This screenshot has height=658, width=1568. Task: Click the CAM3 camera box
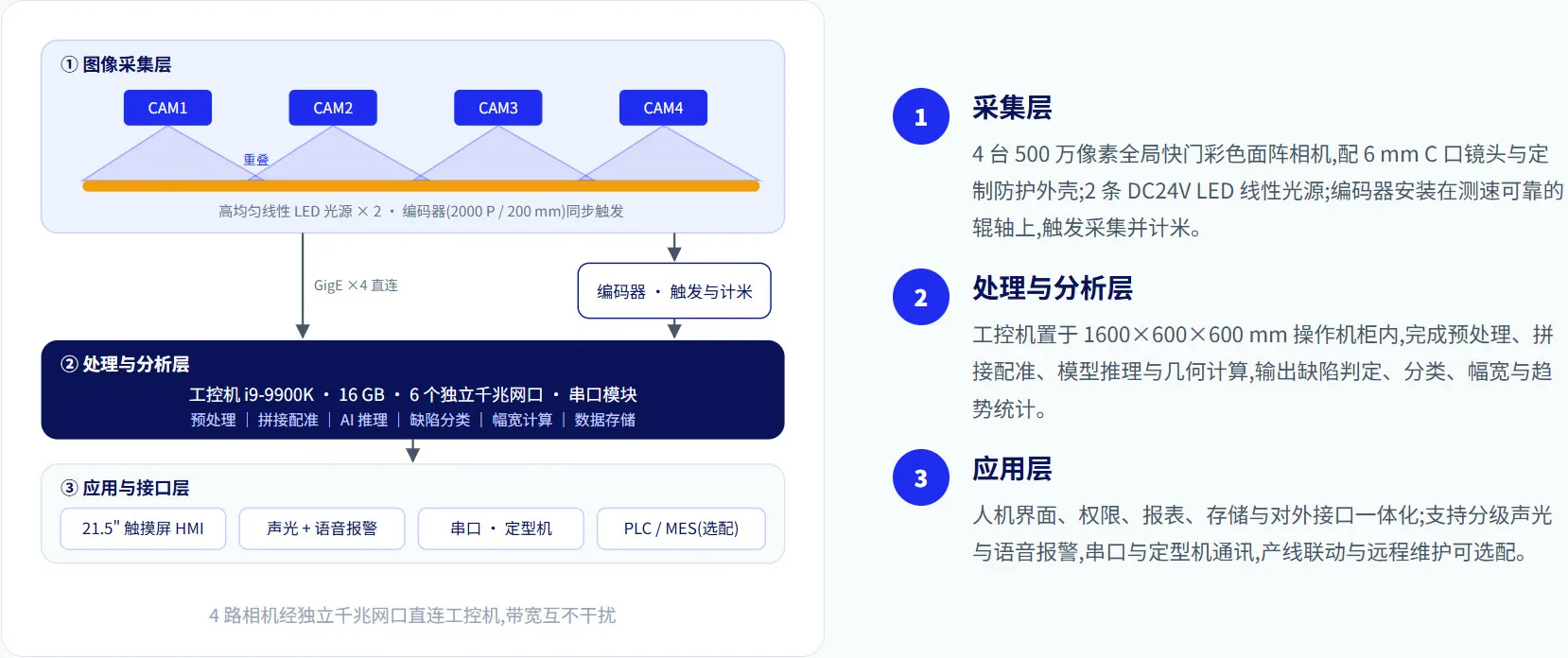pos(498,108)
